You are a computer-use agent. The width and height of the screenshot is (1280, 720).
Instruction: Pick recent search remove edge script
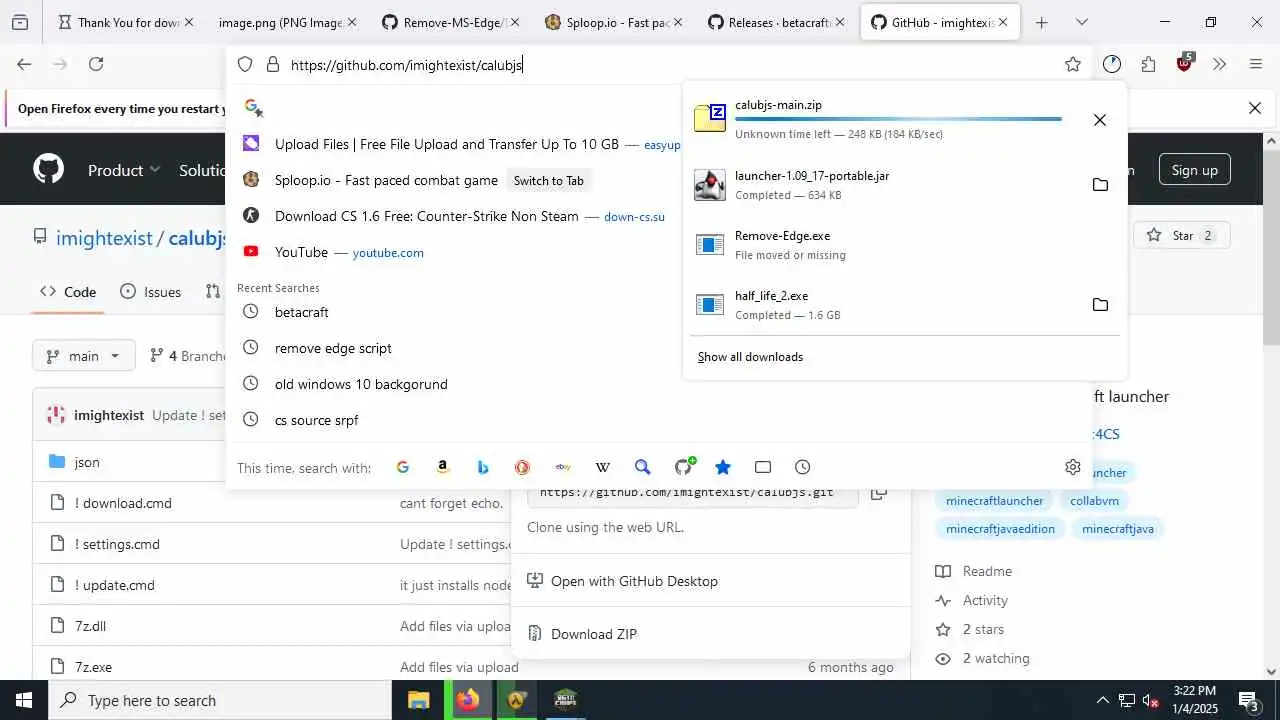coord(333,348)
